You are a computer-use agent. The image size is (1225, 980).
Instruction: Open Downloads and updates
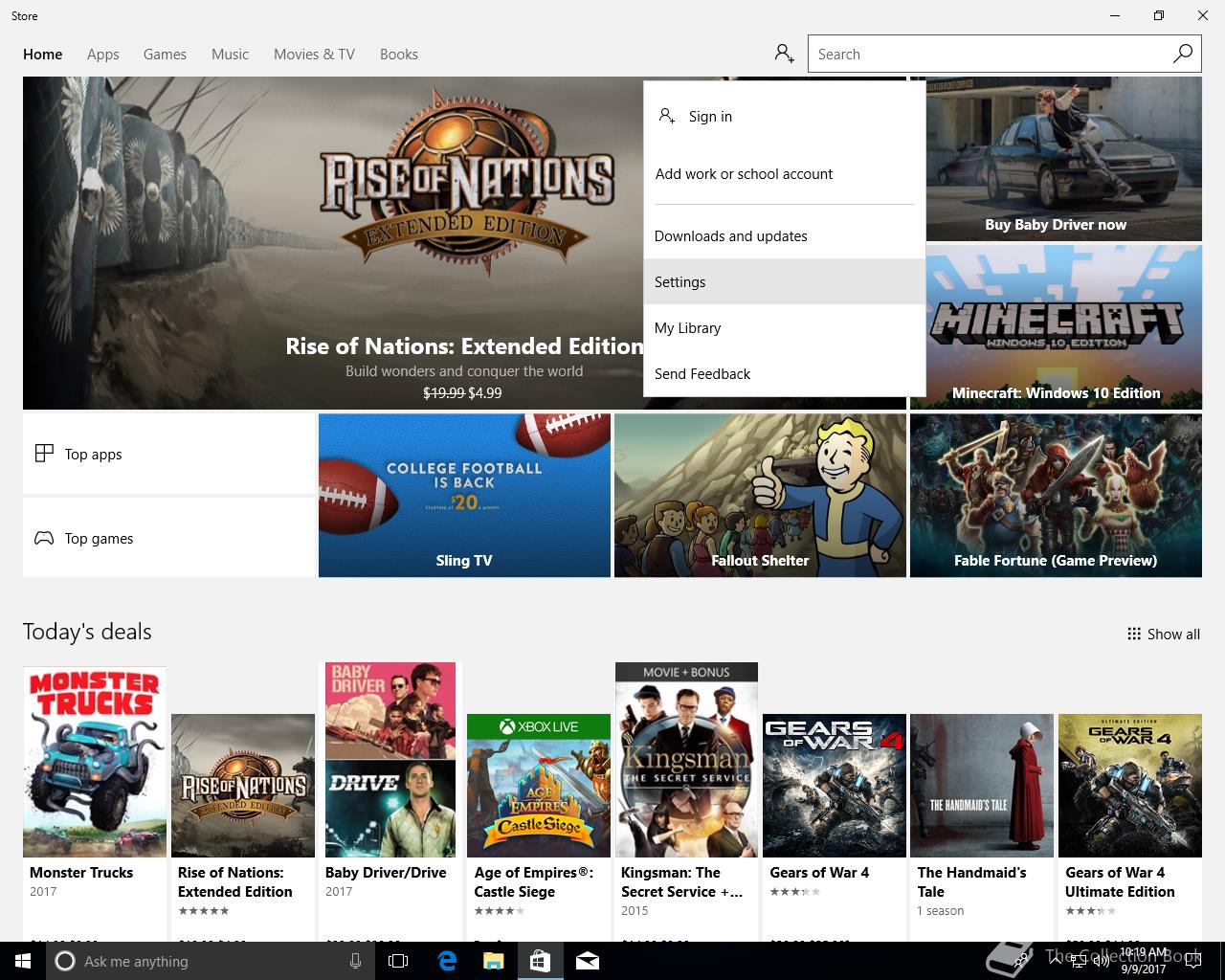[x=785, y=235]
